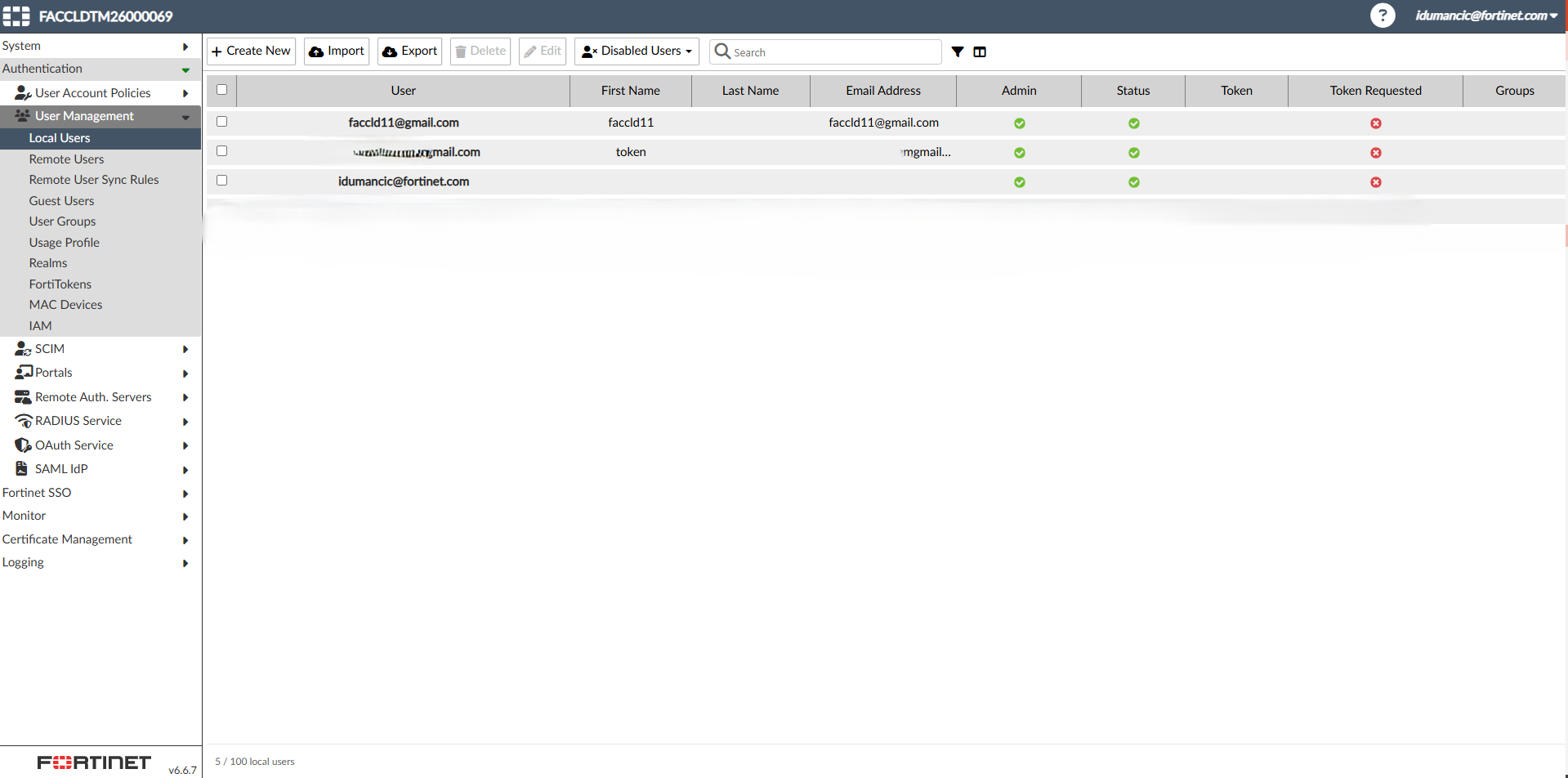The height and width of the screenshot is (778, 1568).
Task: Click the filter funnel icon
Action: coord(958,51)
